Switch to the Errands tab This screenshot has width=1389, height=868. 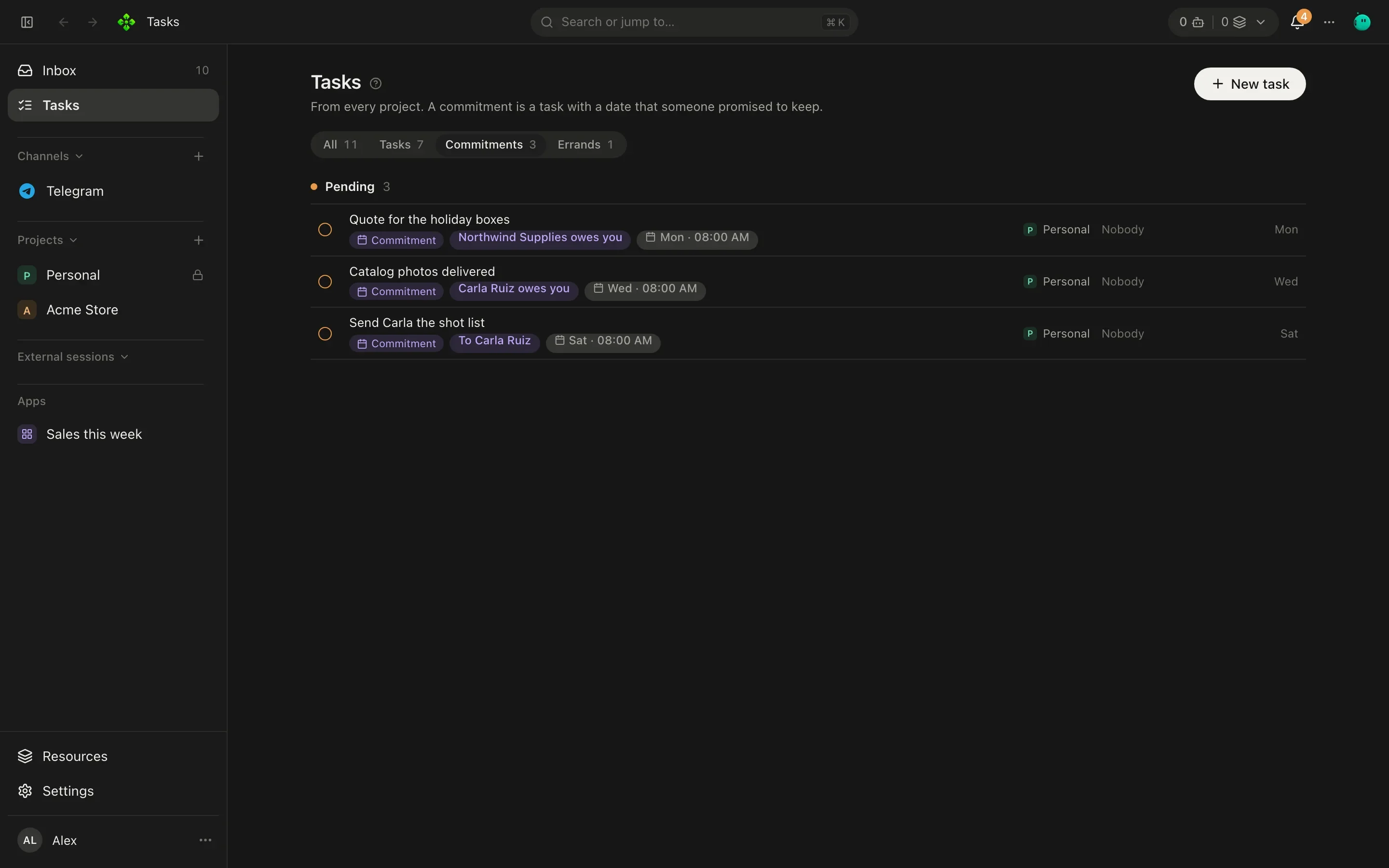586,145
